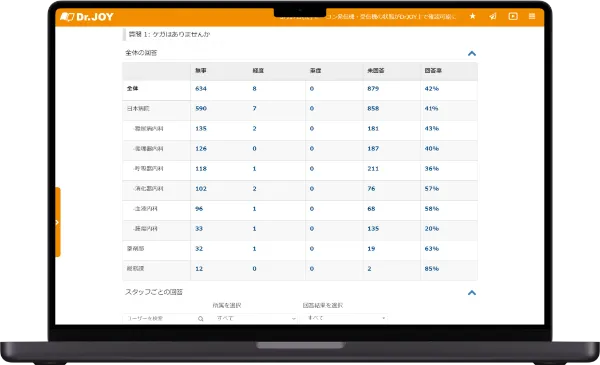Click the 68 unanswered cell
This screenshot has width=600, height=365.
[x=371, y=209]
